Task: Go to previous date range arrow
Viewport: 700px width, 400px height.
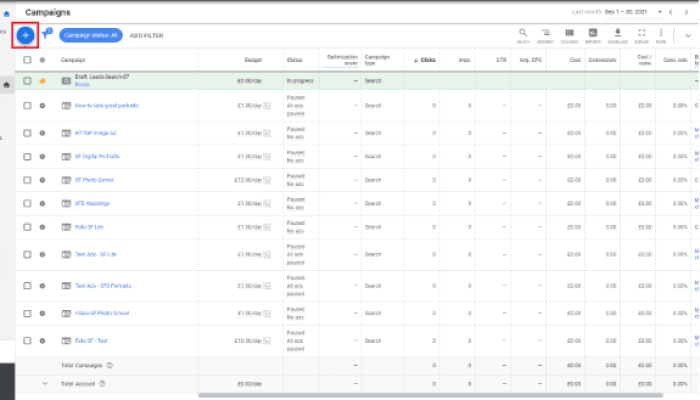Action: [671, 12]
